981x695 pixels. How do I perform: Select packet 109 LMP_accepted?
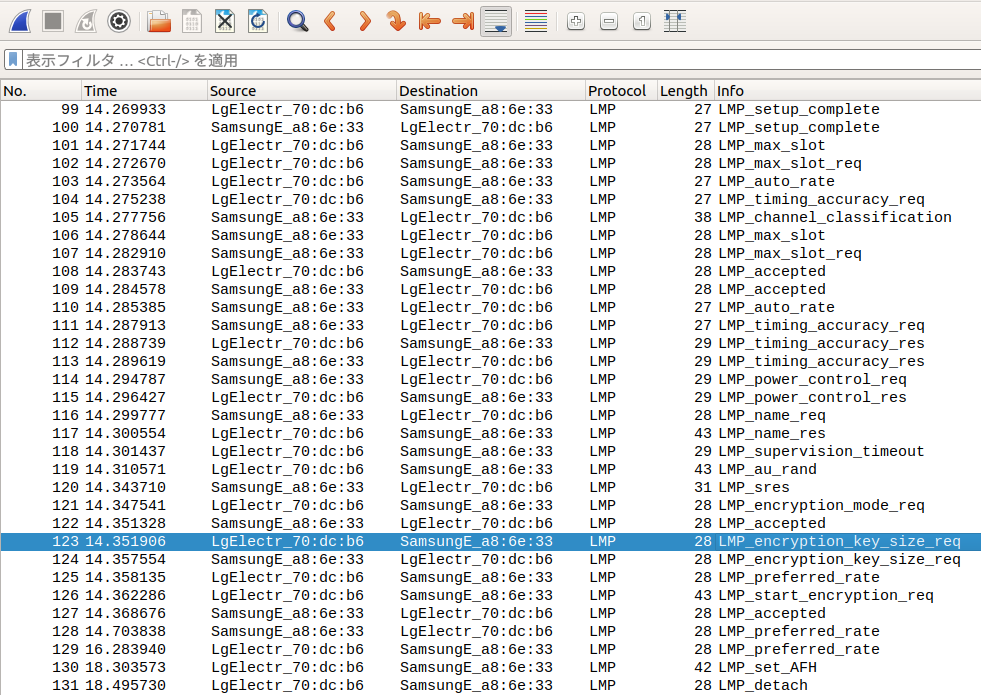pos(490,290)
